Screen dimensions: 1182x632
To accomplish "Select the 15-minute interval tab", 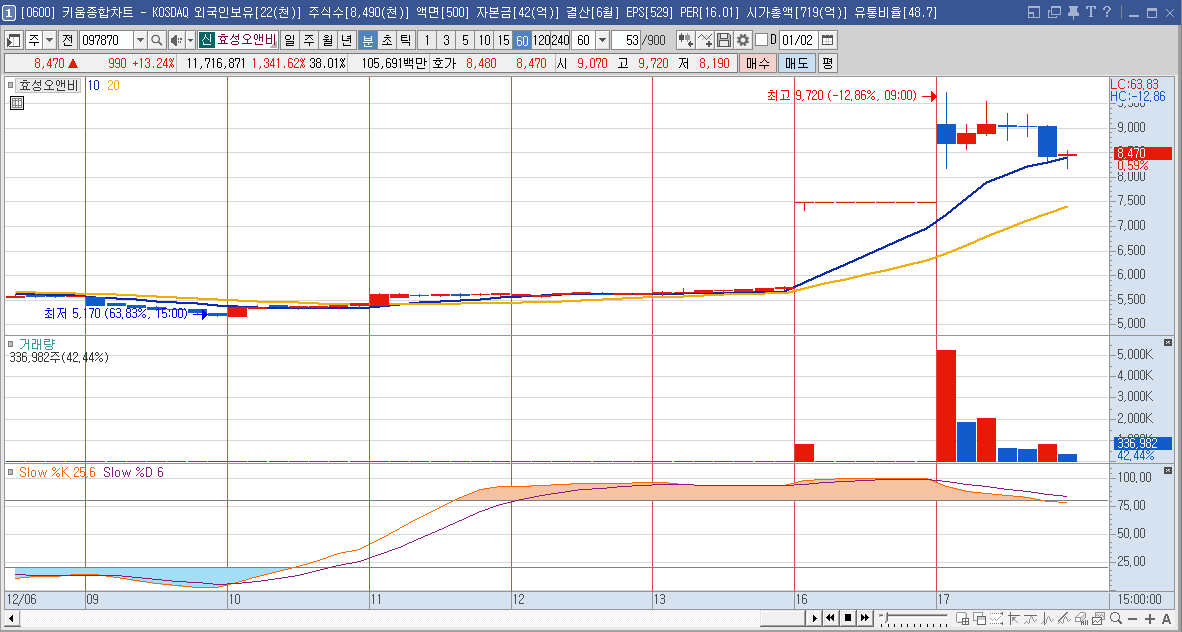I will click(x=504, y=40).
